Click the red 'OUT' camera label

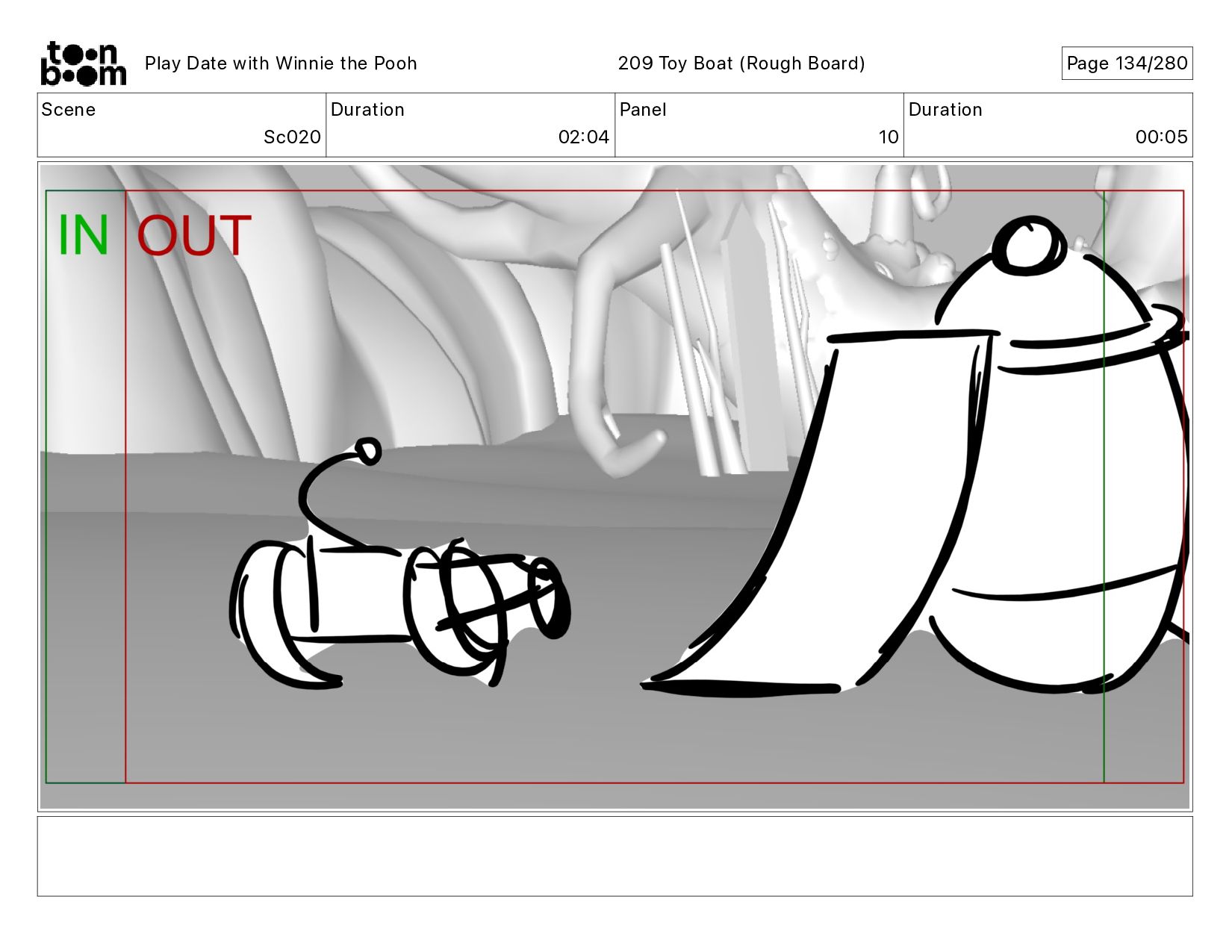194,235
